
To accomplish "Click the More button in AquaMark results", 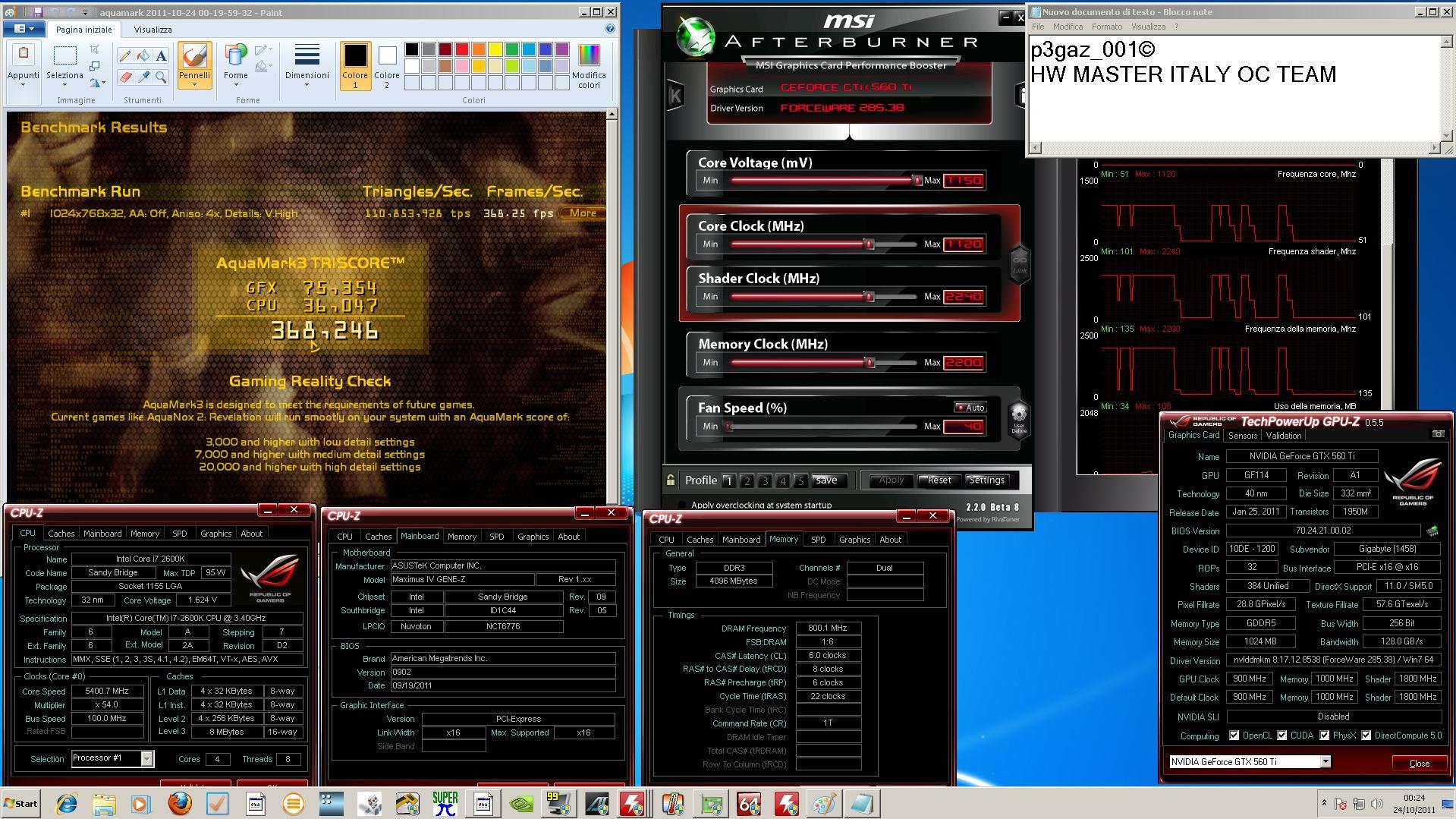I will [x=583, y=213].
